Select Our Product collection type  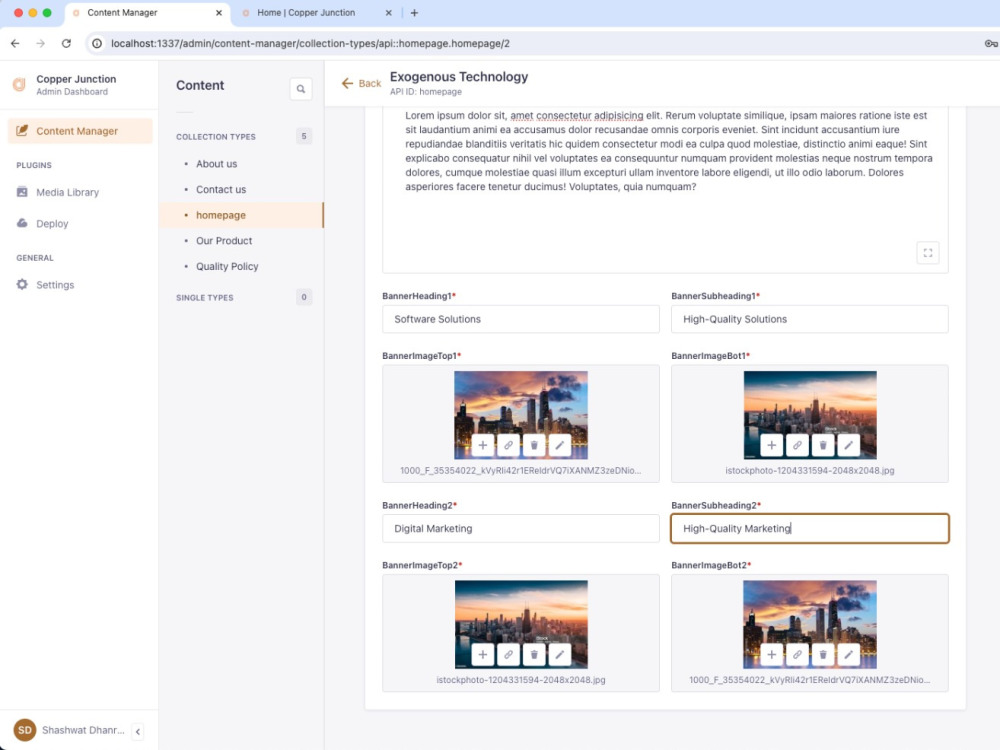[224, 240]
